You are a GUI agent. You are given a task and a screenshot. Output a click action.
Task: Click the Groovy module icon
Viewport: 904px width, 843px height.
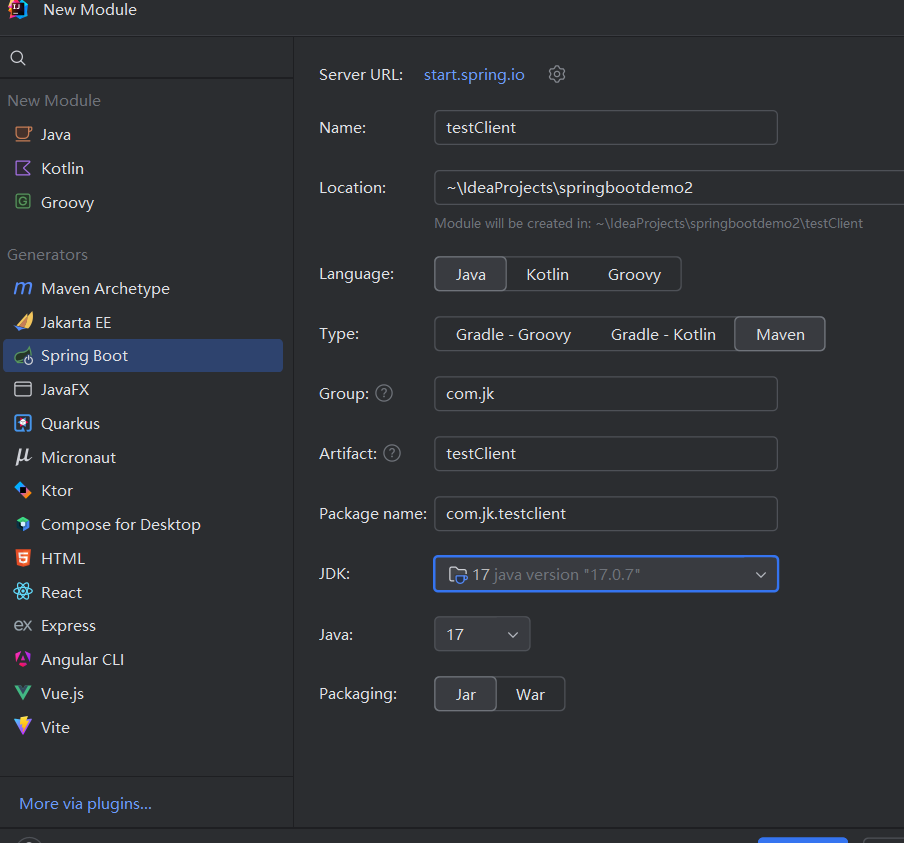pyautogui.click(x=23, y=202)
